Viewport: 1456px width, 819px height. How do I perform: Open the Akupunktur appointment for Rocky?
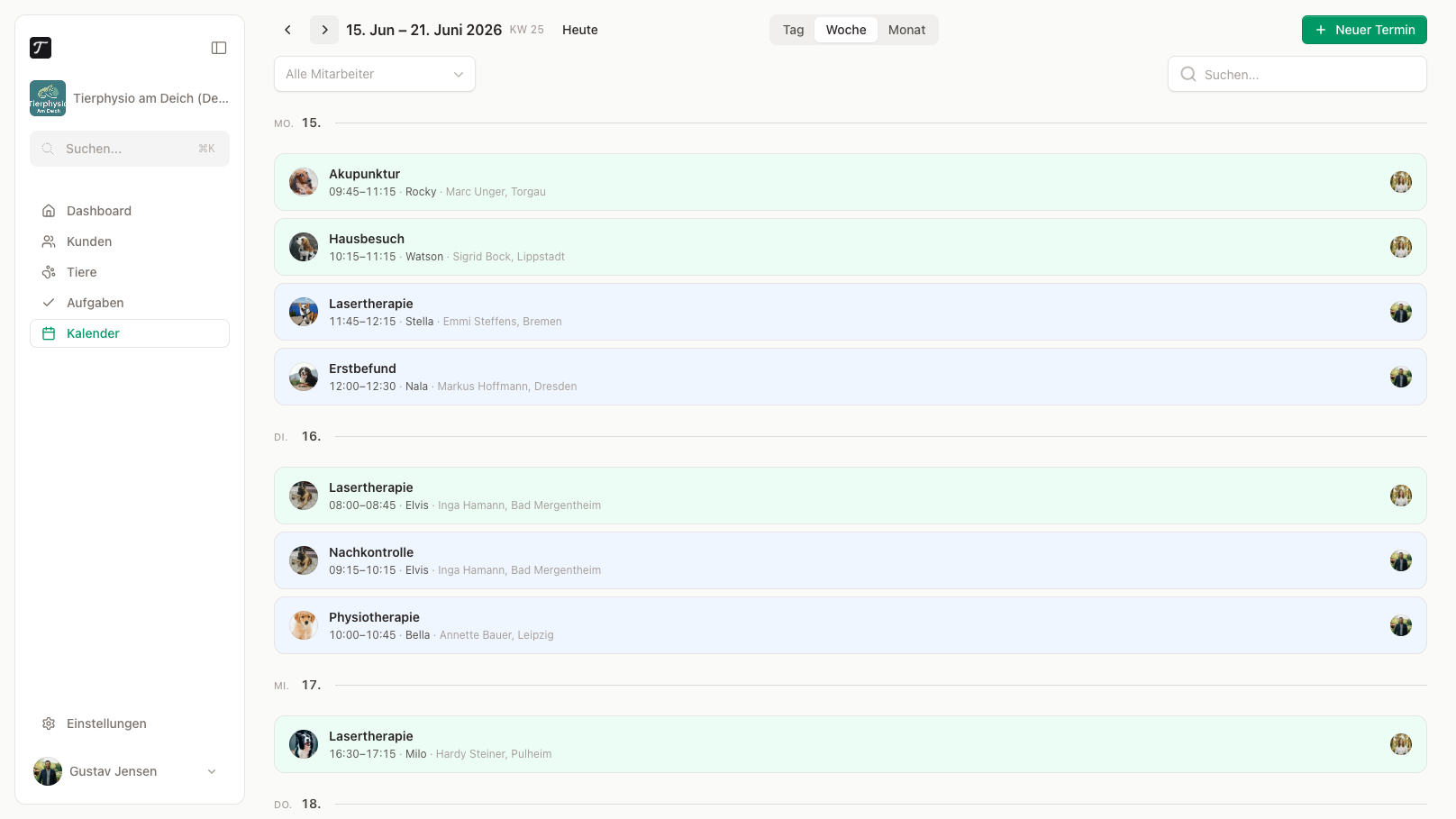coord(851,182)
